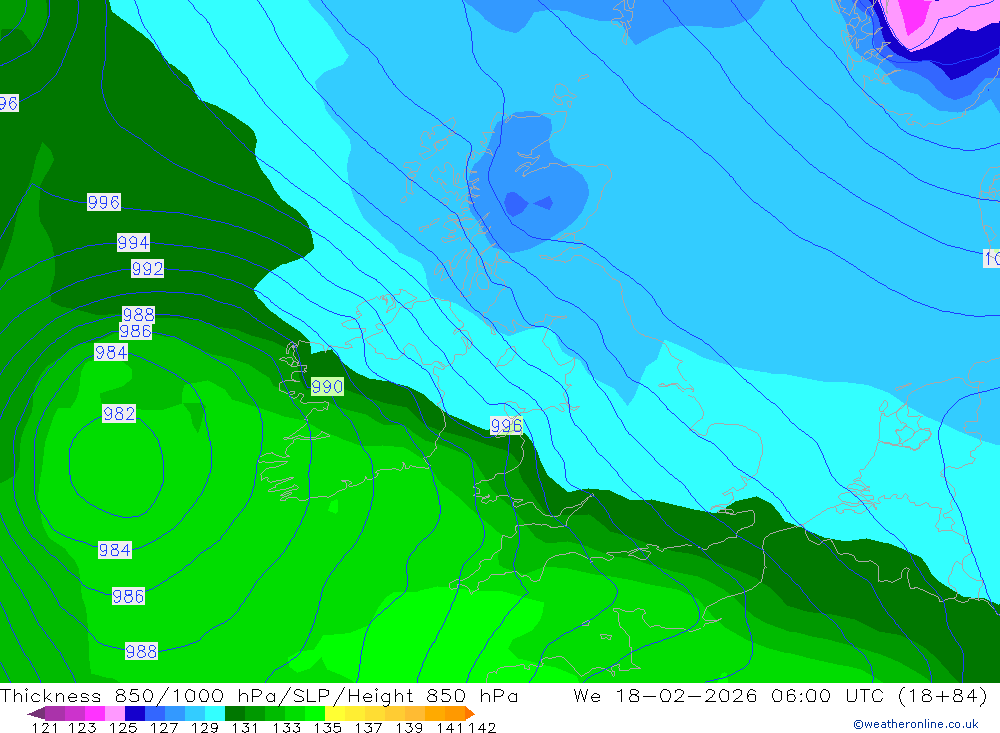The width and height of the screenshot is (1000, 733).
Task: Select the bright magenta legend swatch
Action: click(94, 713)
